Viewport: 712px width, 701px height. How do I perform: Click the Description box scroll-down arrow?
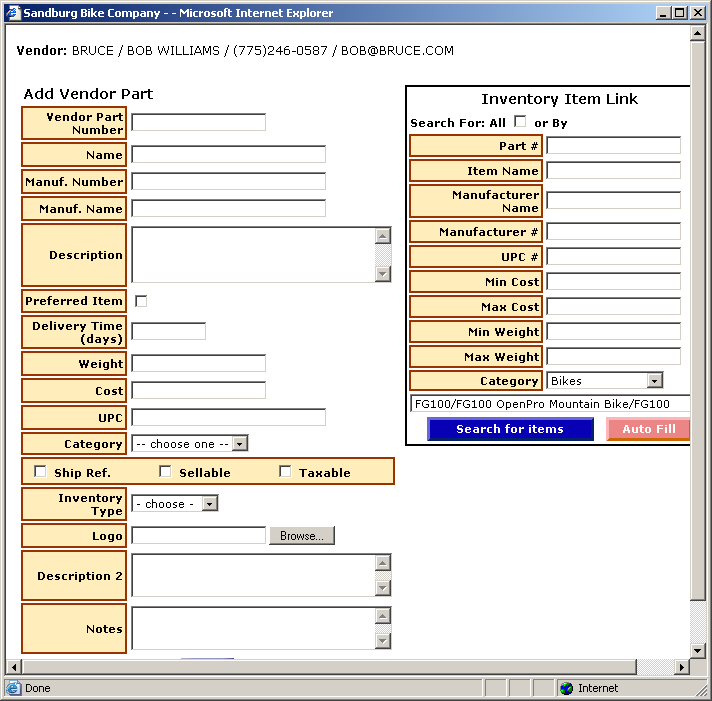click(x=383, y=274)
